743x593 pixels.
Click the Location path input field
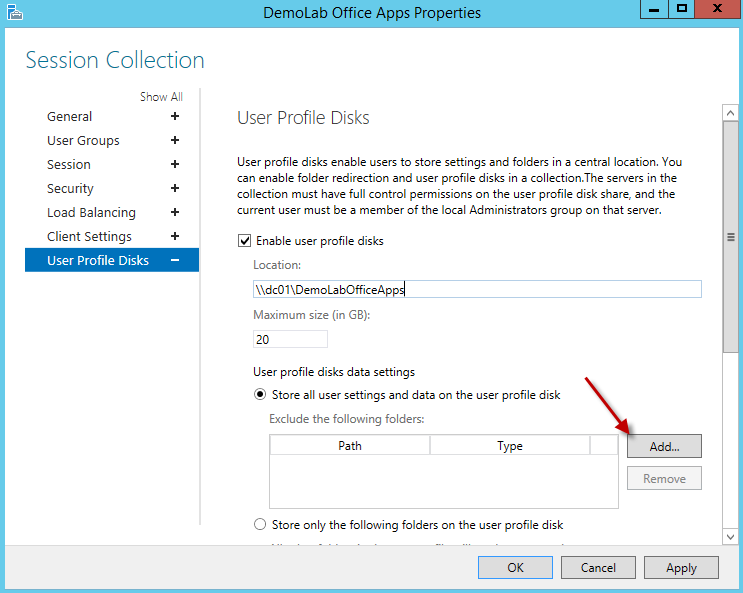click(x=476, y=290)
